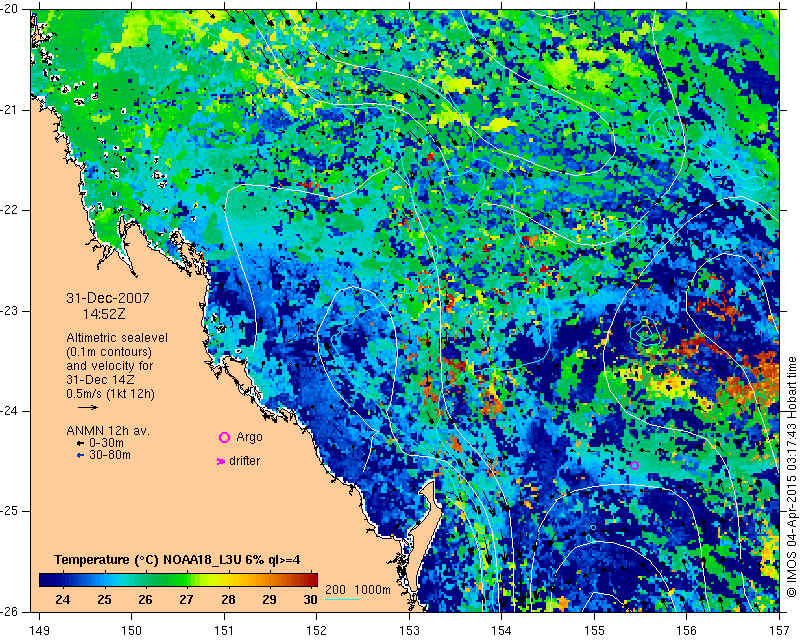Viewport: 800px width, 640px height.
Task: Click the '200' bathymetry label
Action: click(x=335, y=590)
